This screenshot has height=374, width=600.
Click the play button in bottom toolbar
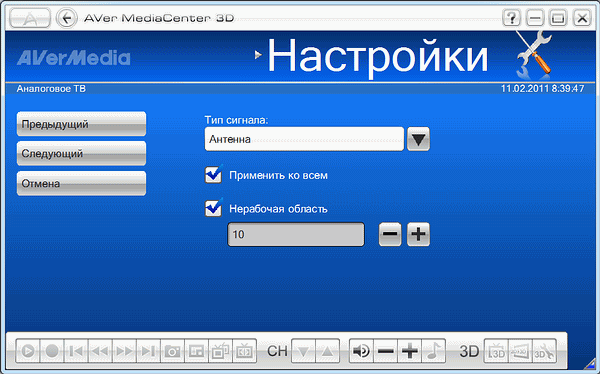(28, 351)
